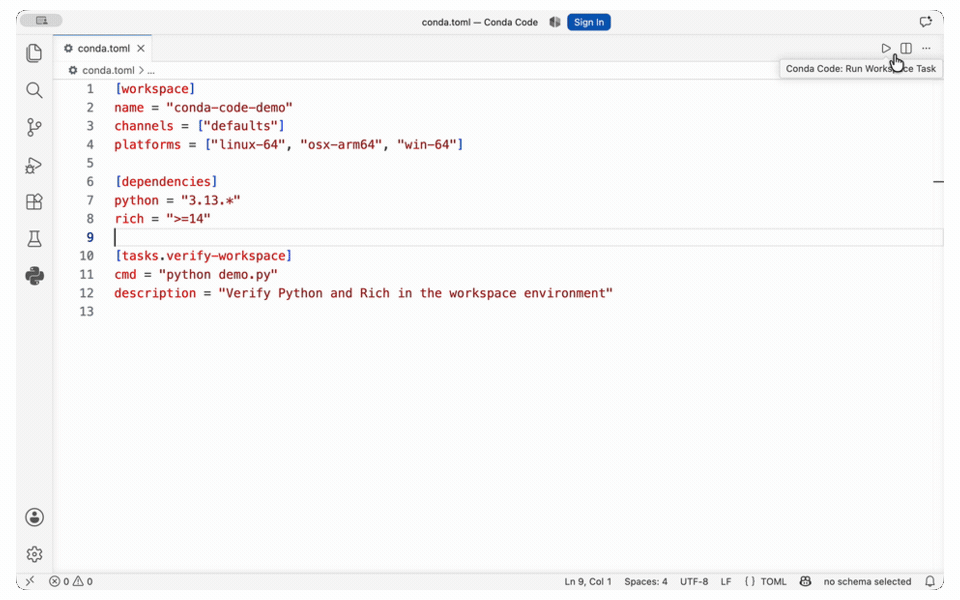
Task: Click the overview ruler marker at right edge
Action: 938,182
